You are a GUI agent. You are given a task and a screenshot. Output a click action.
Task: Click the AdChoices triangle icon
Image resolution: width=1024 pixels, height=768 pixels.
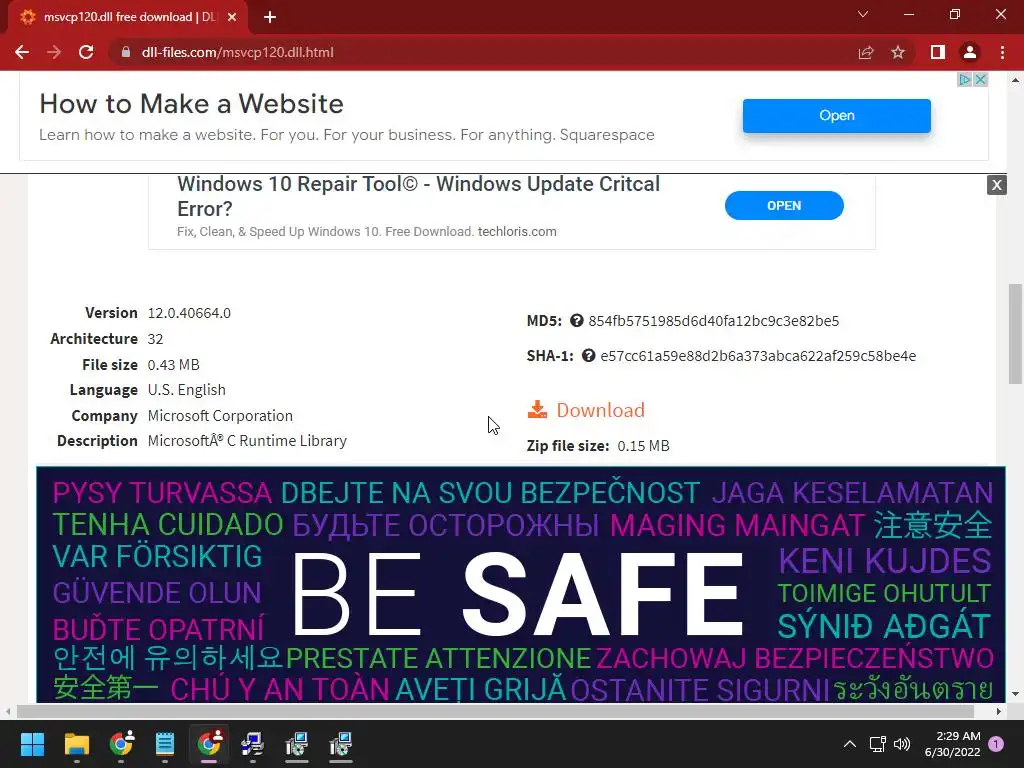pos(965,80)
